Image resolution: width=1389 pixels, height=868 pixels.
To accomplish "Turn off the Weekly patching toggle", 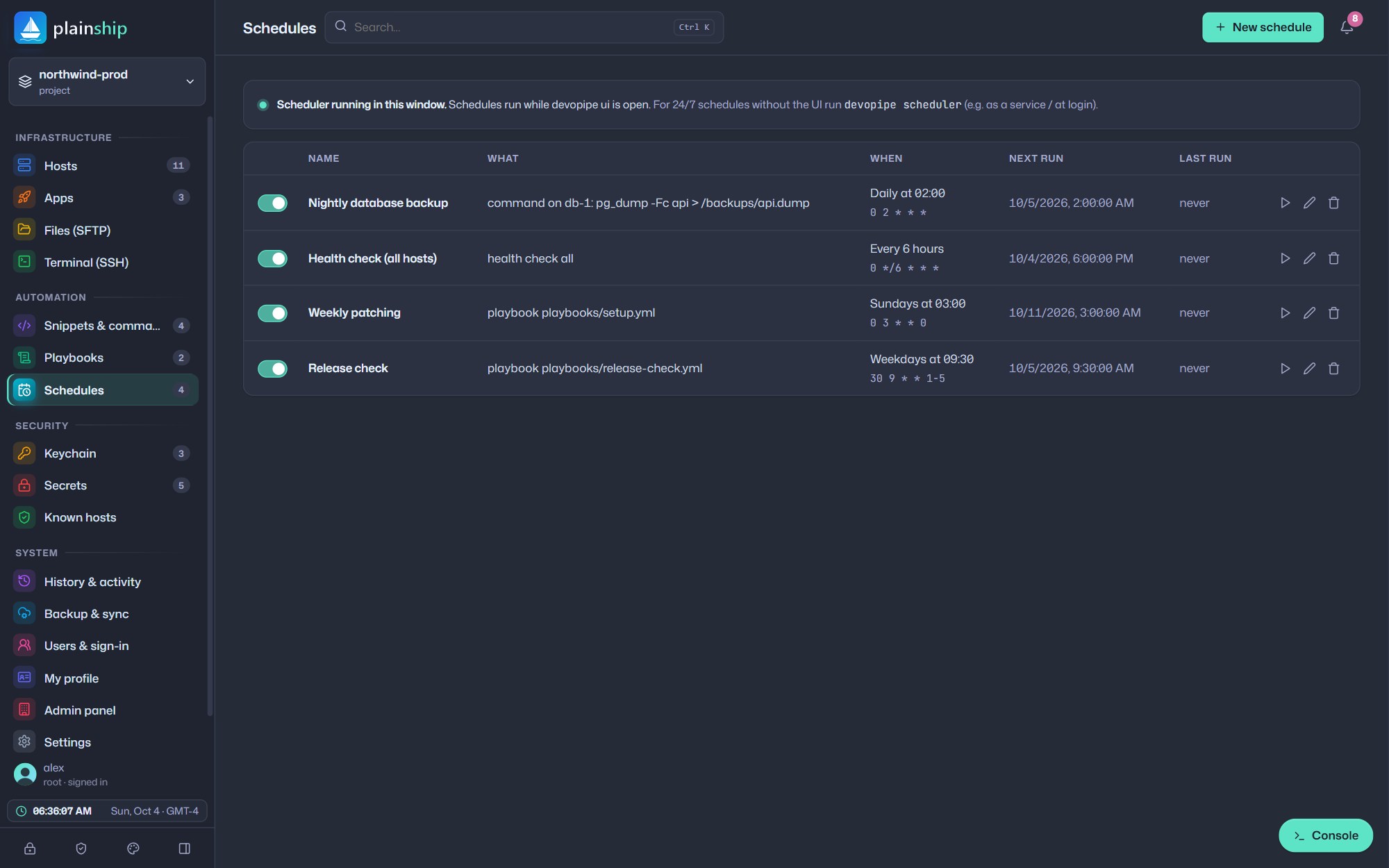I will (272, 313).
